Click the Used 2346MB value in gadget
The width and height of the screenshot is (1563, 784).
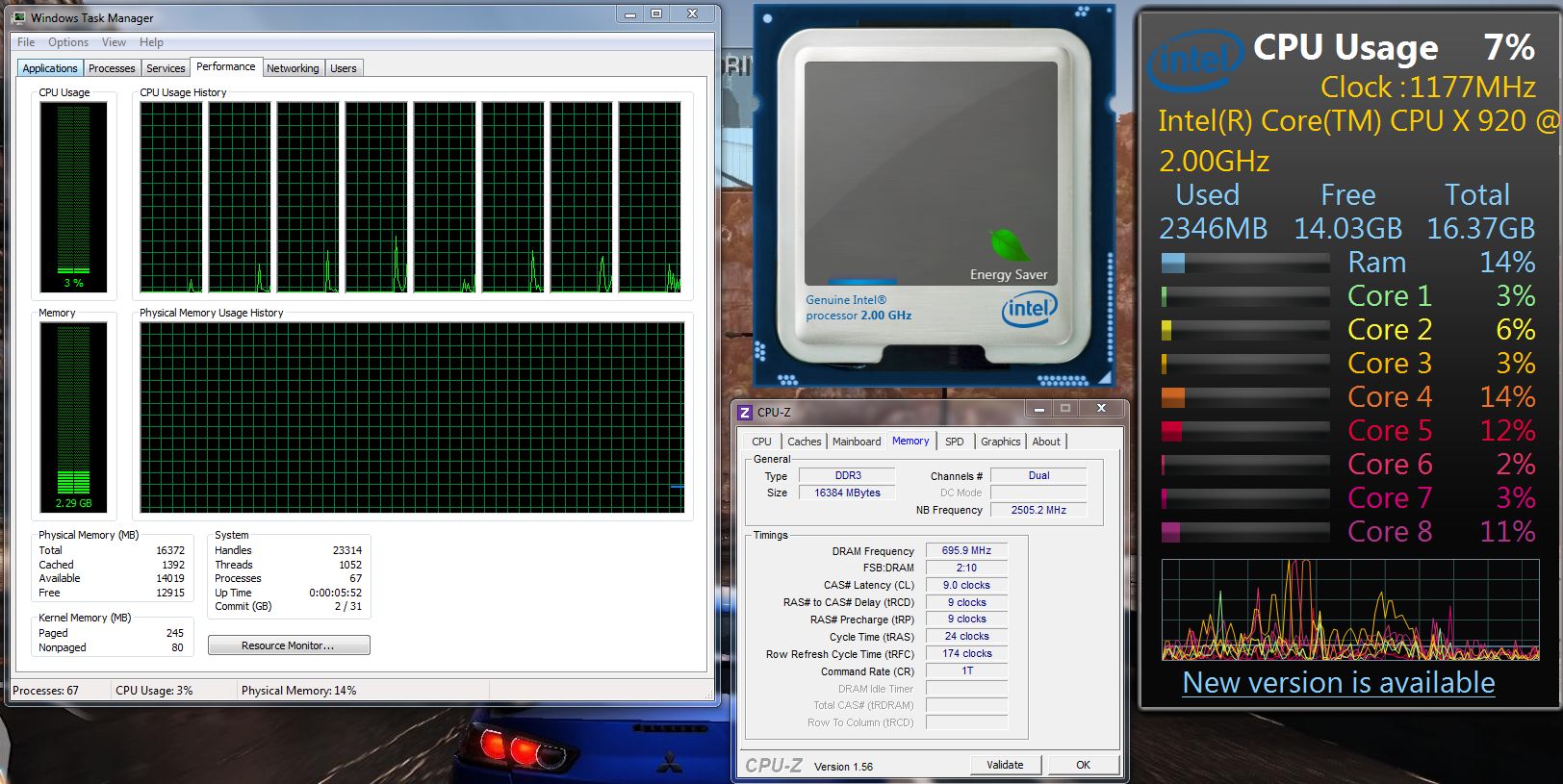[1213, 228]
